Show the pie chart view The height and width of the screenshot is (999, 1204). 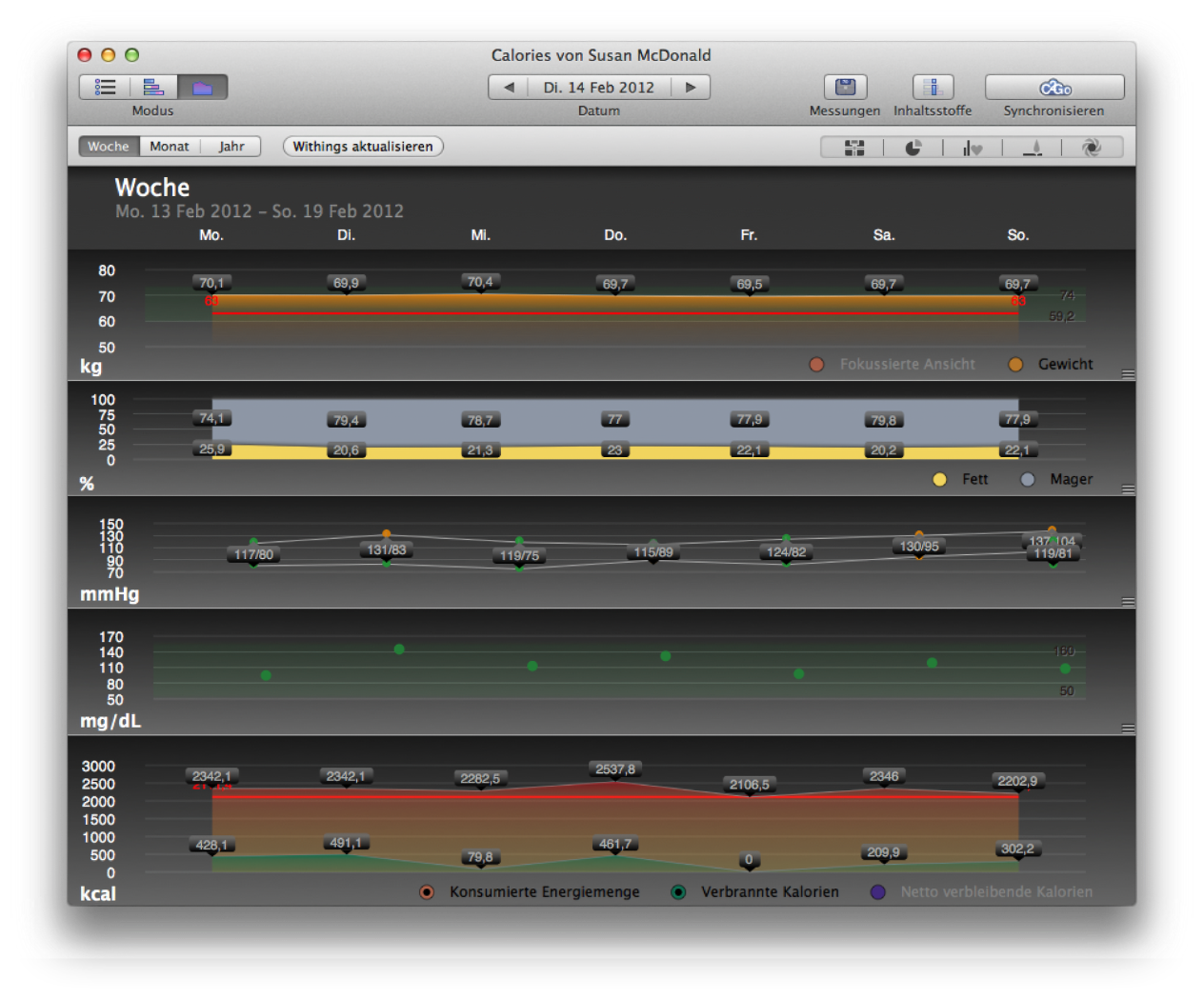point(913,148)
